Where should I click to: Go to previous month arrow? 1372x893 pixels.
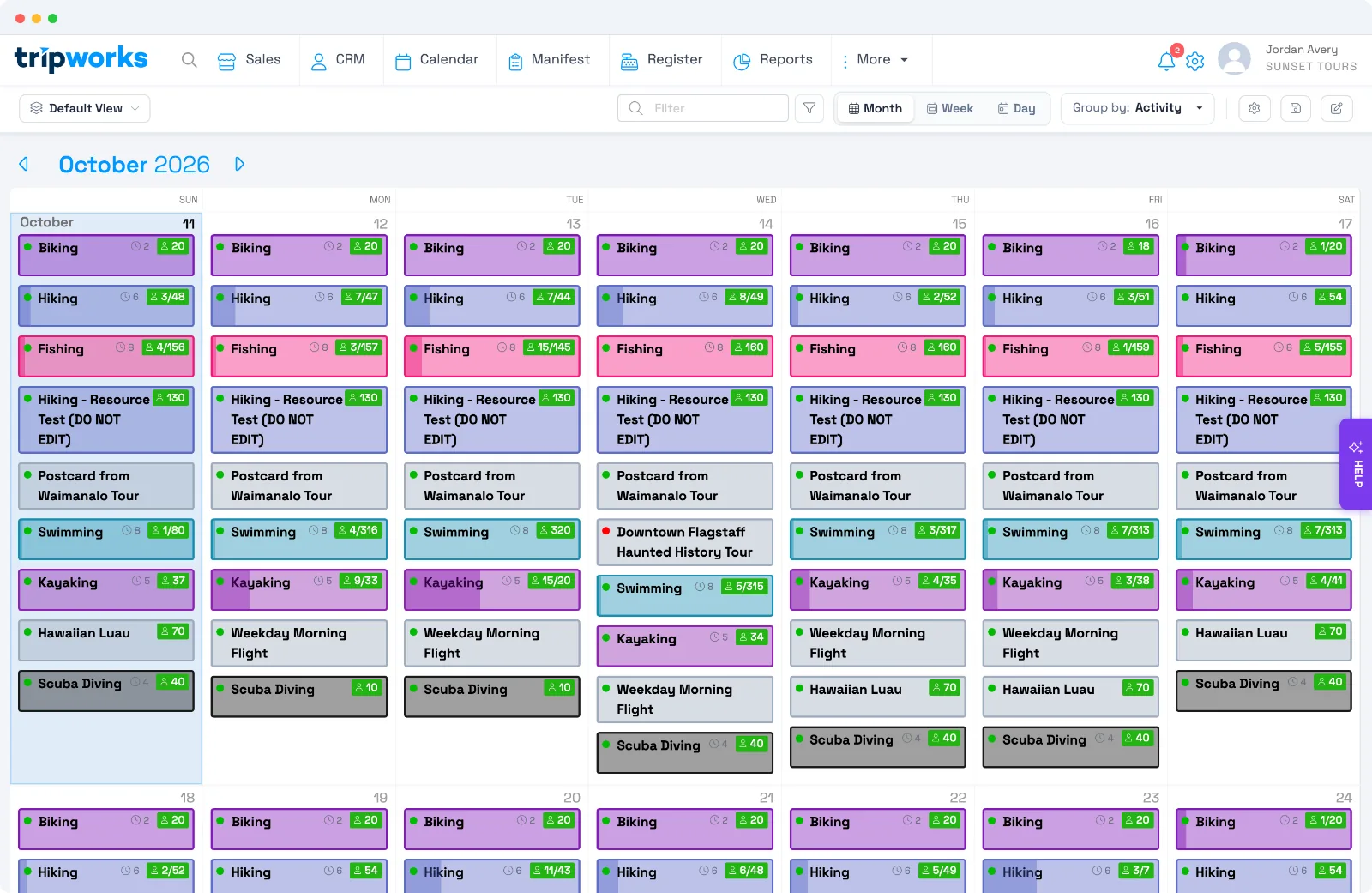(x=24, y=164)
